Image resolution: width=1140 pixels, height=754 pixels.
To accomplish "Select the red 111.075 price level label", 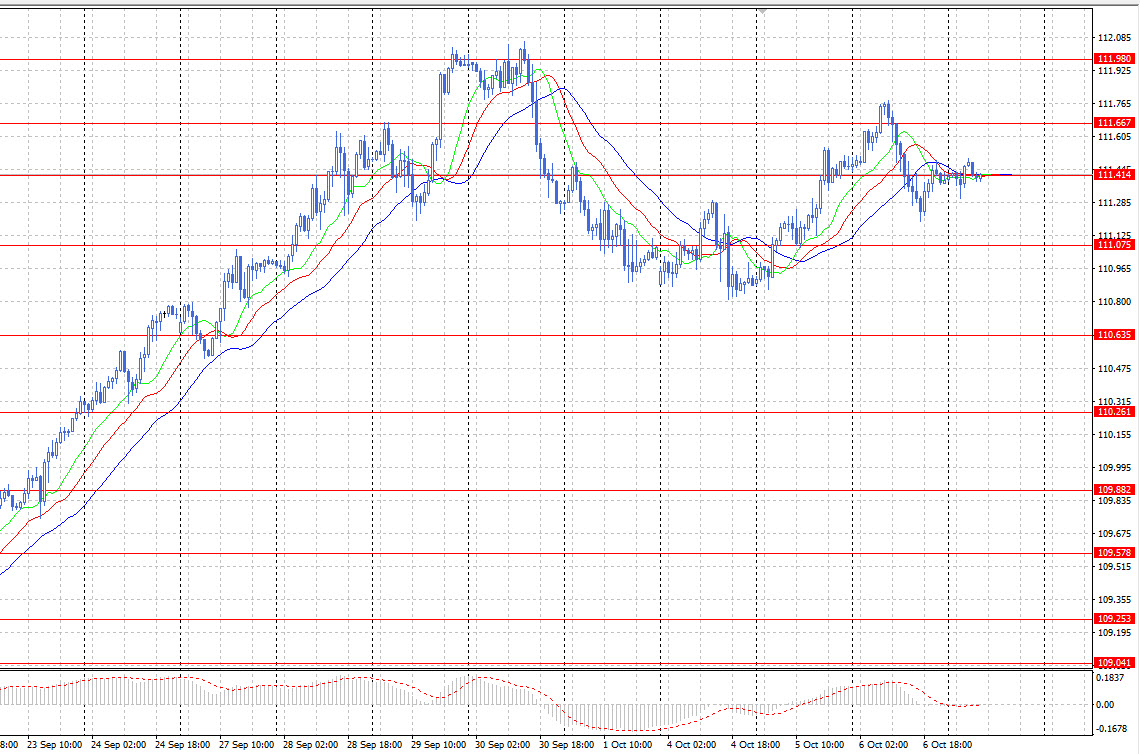I will point(1114,245).
